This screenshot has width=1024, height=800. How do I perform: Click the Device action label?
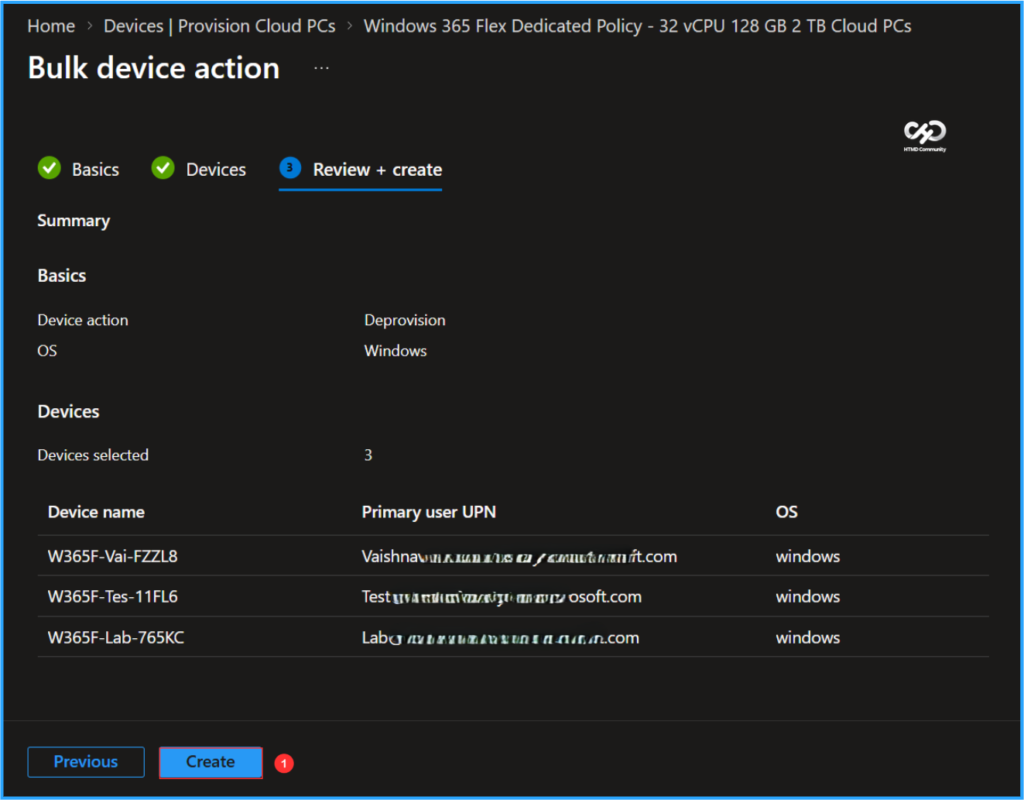coord(83,320)
